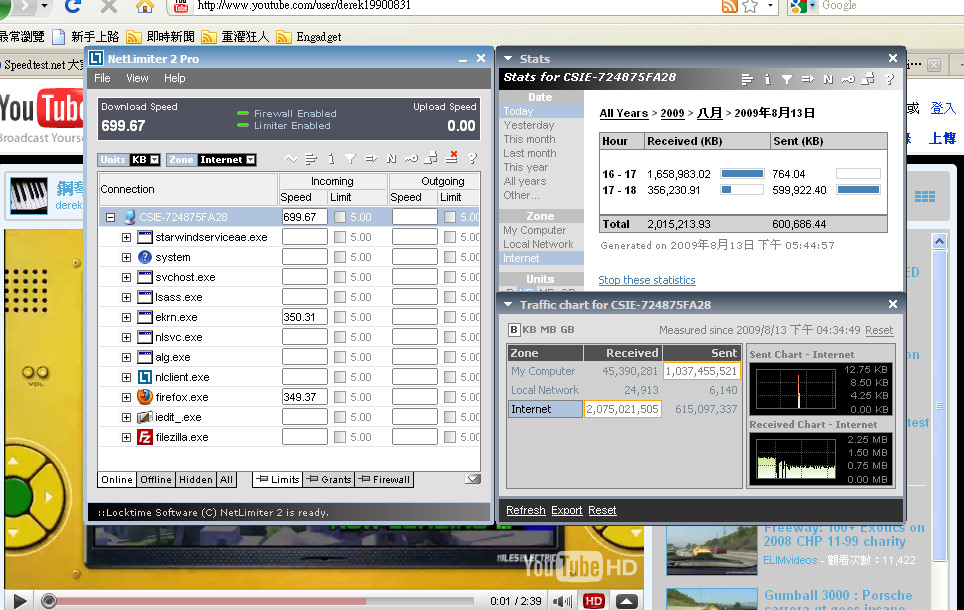Click the Stop these statistics link
This screenshot has width=964, height=610.
(646, 280)
